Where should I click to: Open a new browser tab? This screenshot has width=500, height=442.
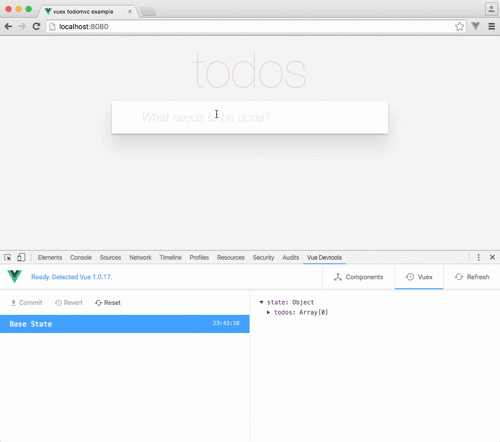(x=148, y=12)
